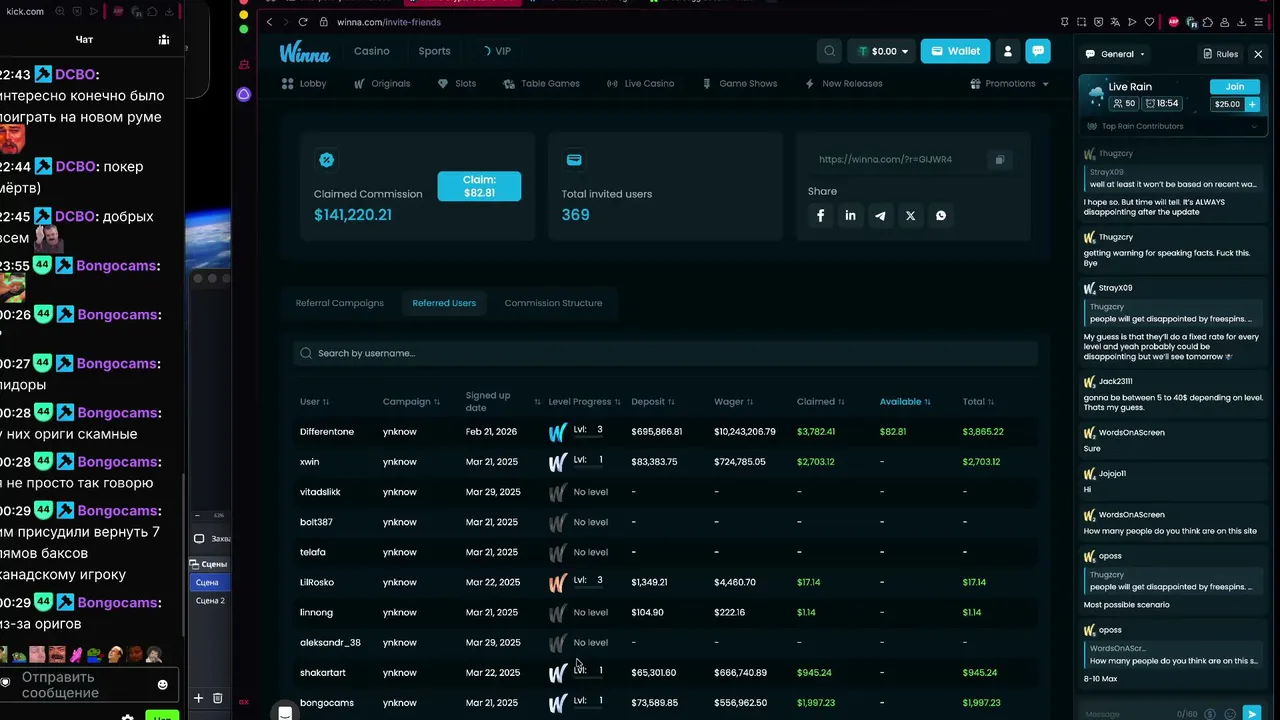
Task: Click the referral link field
Action: (x=896, y=160)
